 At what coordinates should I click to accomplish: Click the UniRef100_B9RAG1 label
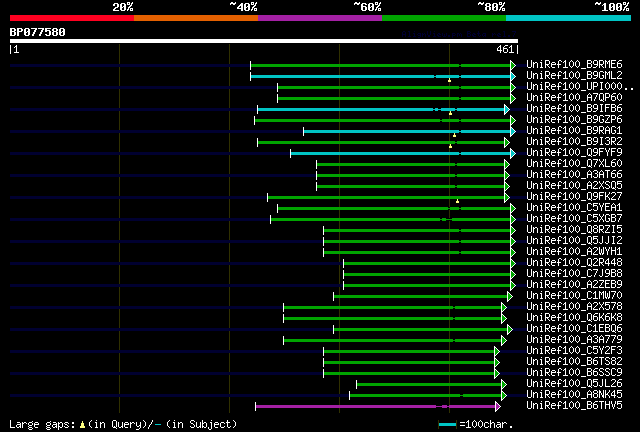click(x=574, y=131)
